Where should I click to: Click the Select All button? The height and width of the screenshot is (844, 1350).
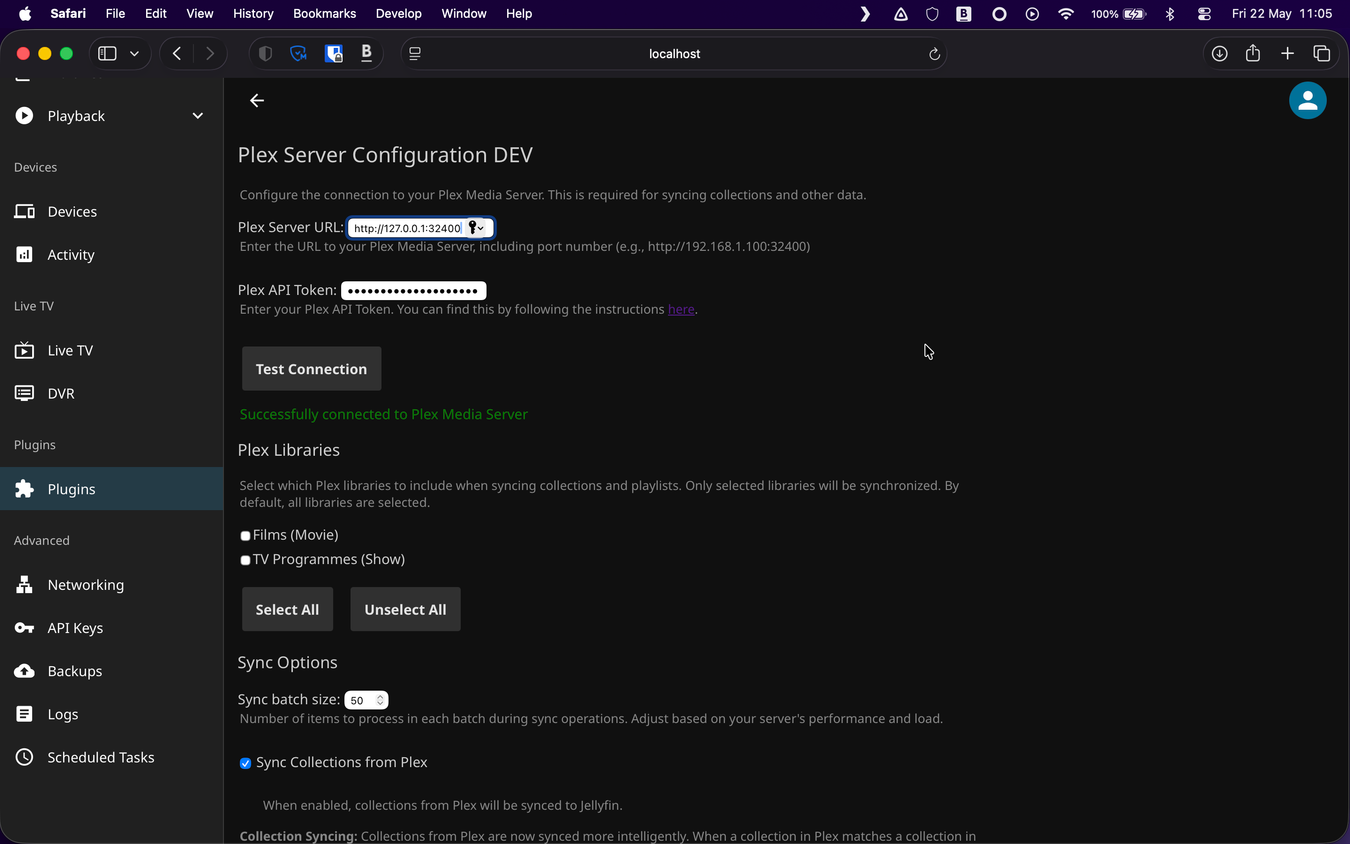click(x=287, y=609)
